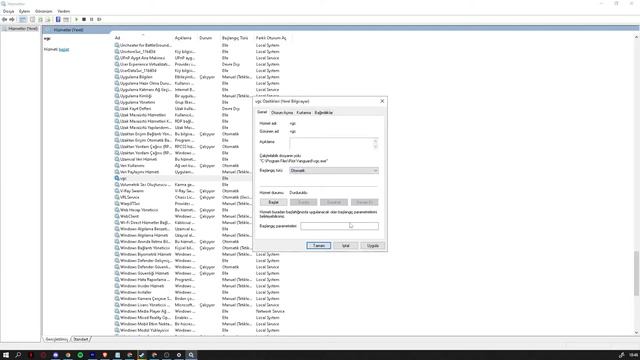Screen dimensions: 640x360
Task: Open the Görünüm menu
Action: 44,11
